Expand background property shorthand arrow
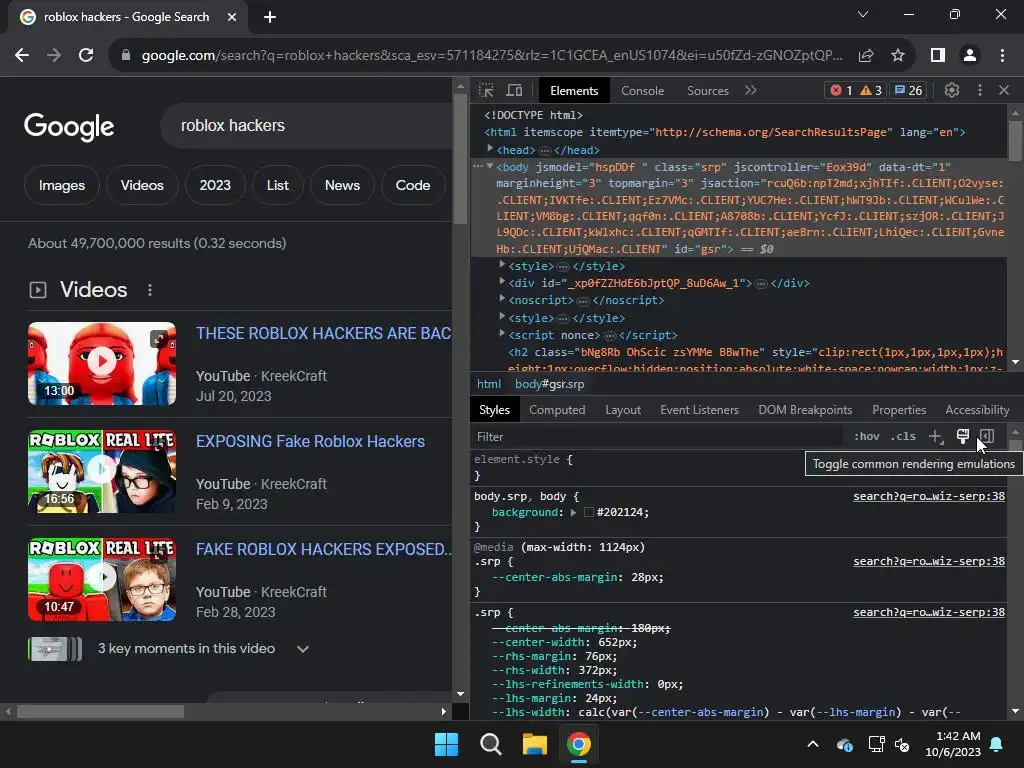1024x768 pixels. click(573, 513)
